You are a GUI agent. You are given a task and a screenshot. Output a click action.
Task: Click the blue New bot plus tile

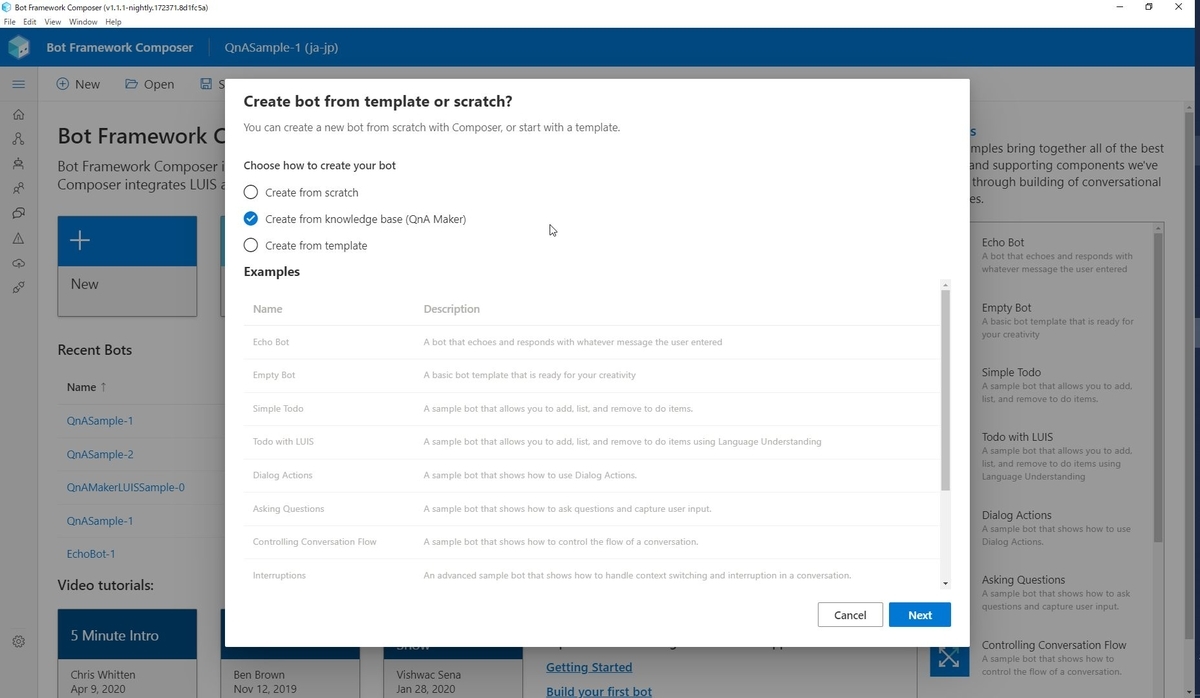pyautogui.click(x=127, y=266)
